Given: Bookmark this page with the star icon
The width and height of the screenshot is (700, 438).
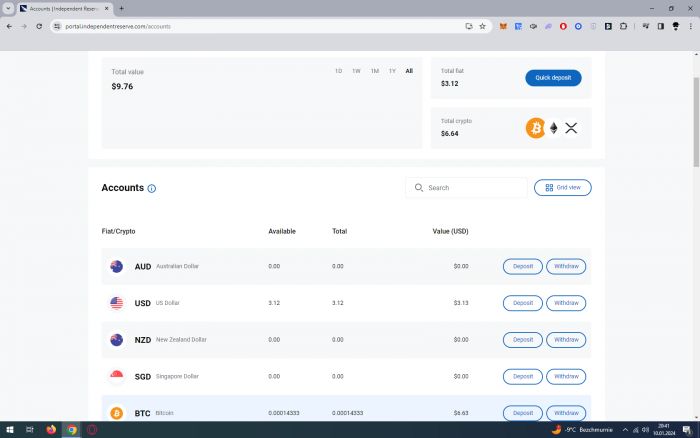Looking at the screenshot, I should point(482,26).
